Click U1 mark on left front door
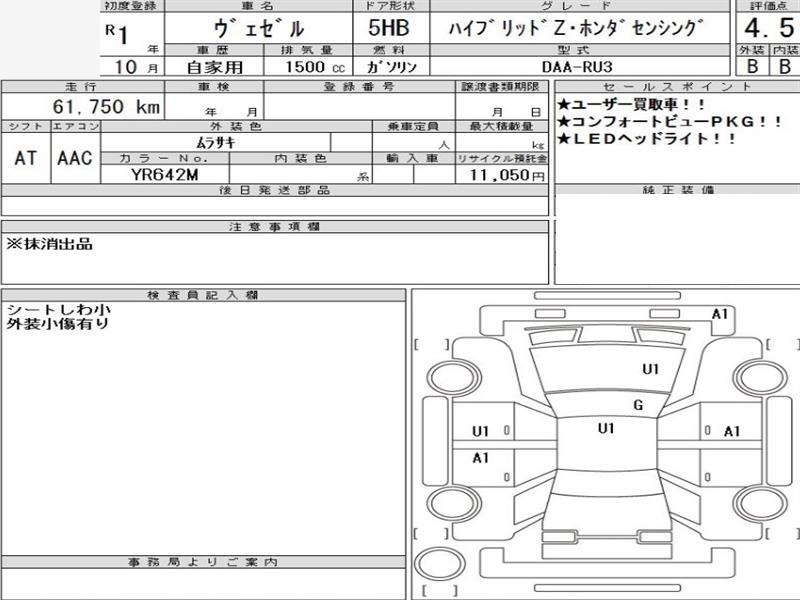 [481, 432]
